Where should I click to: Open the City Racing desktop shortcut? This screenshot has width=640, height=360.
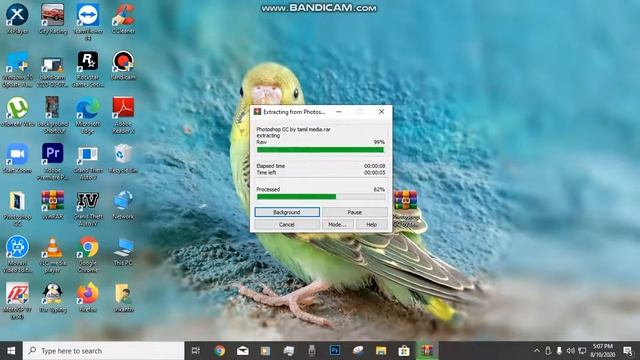click(53, 19)
